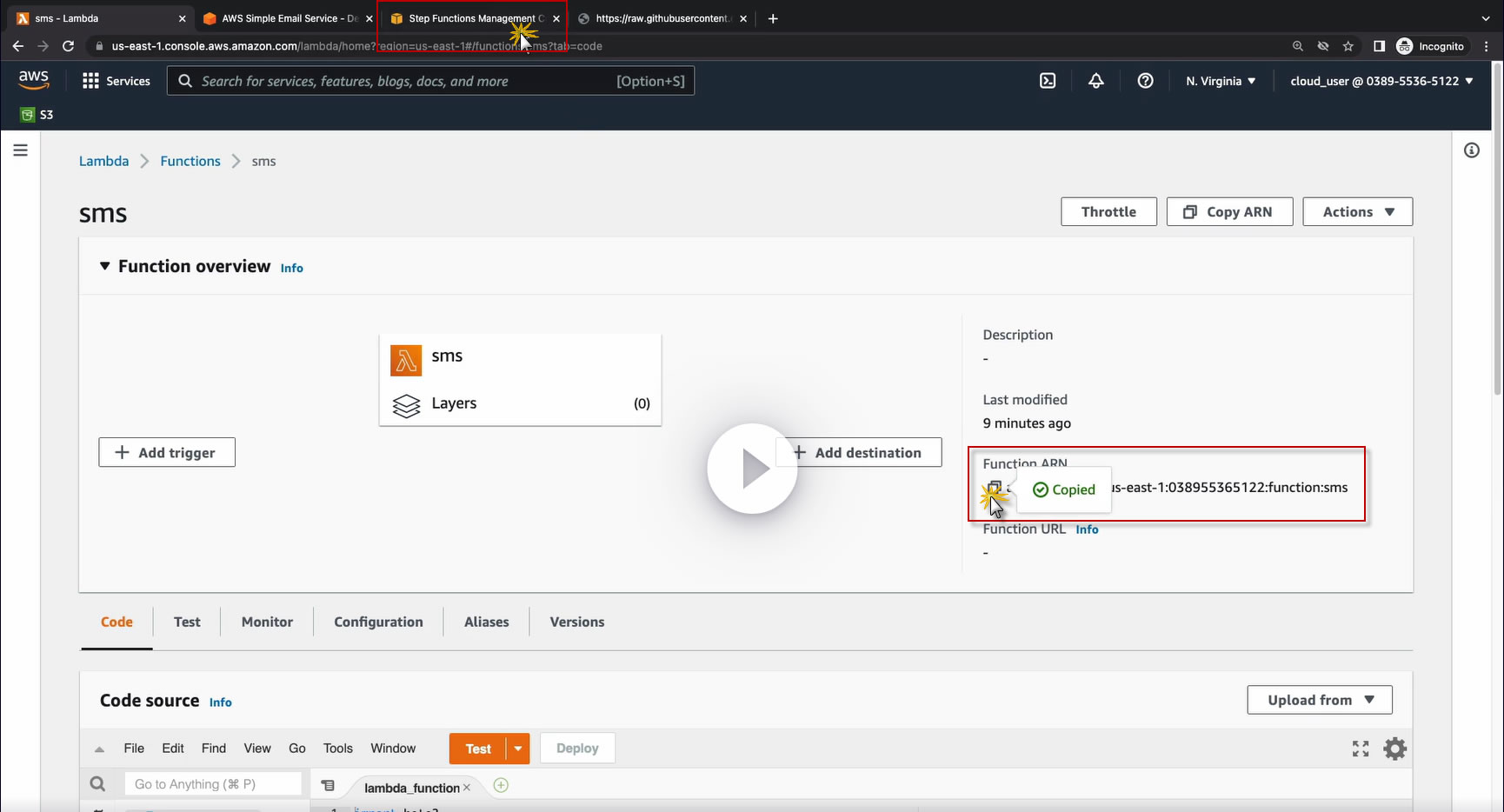
Task: Open a new browser tab
Action: (773, 18)
